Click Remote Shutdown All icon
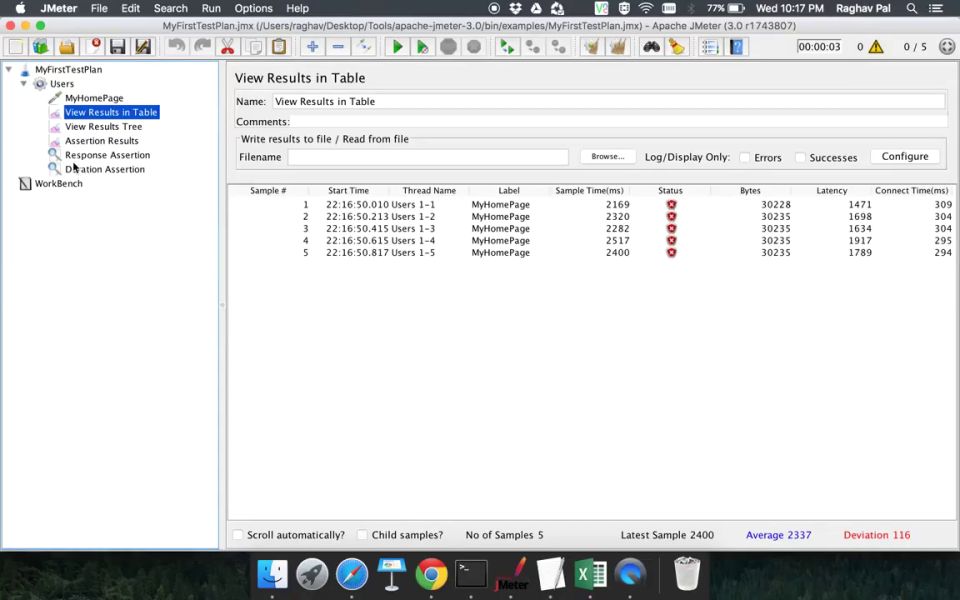This screenshot has height=600, width=960. [558, 47]
